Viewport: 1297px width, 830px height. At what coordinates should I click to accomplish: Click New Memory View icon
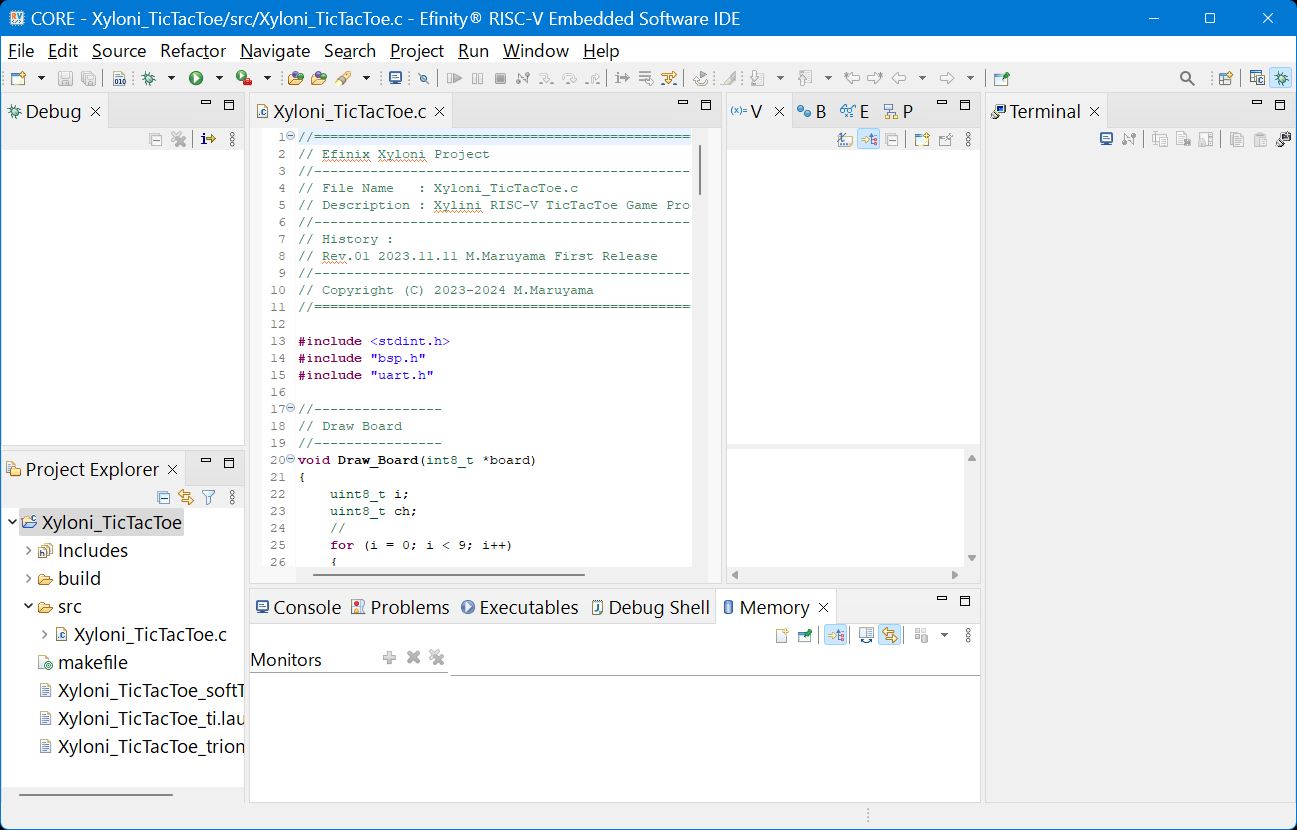(x=782, y=635)
